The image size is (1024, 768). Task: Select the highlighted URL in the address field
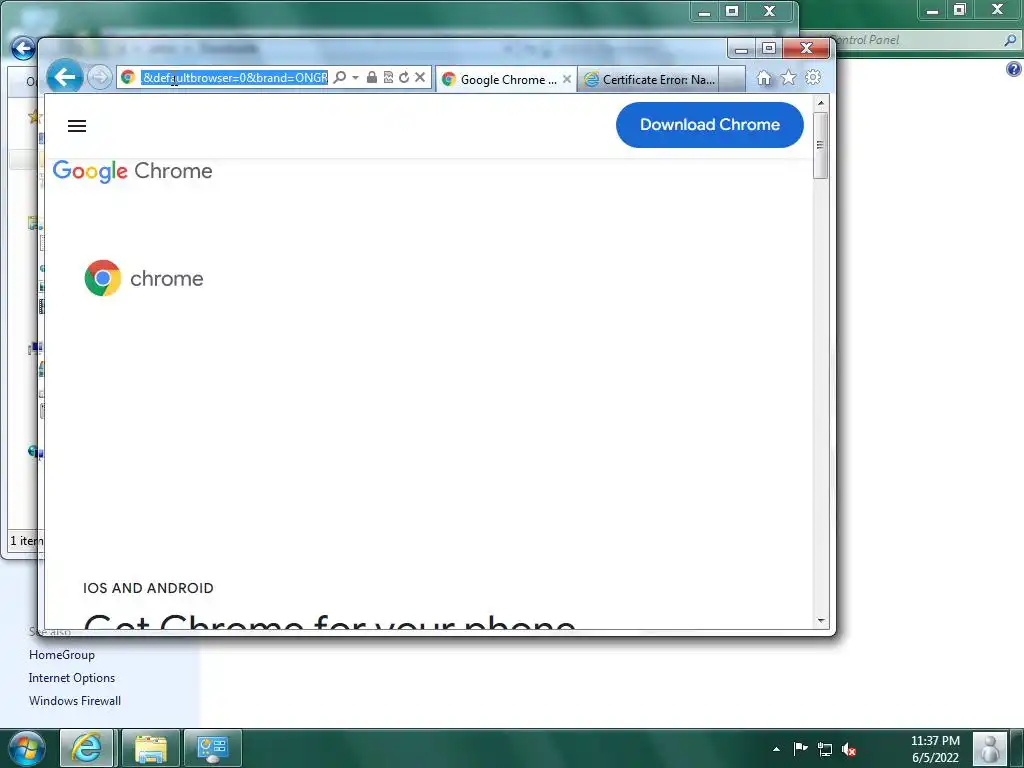coord(234,78)
